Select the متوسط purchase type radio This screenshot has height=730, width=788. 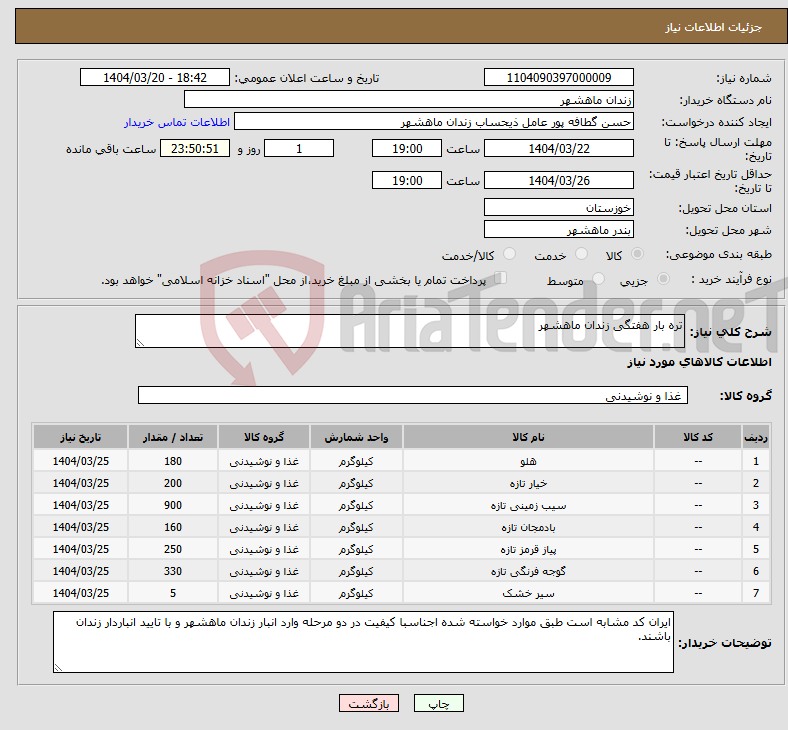click(599, 278)
